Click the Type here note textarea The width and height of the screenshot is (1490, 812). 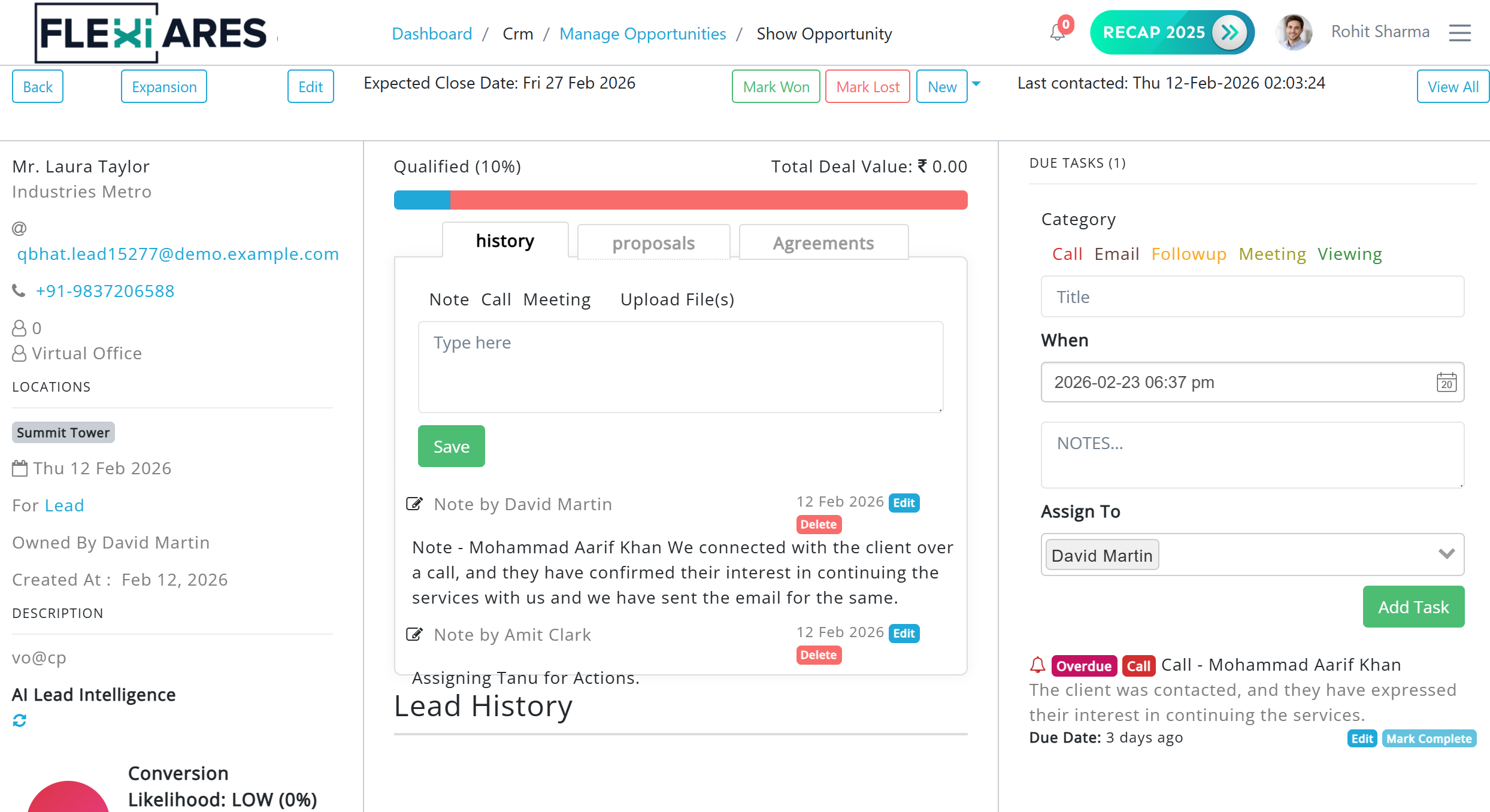(680, 367)
